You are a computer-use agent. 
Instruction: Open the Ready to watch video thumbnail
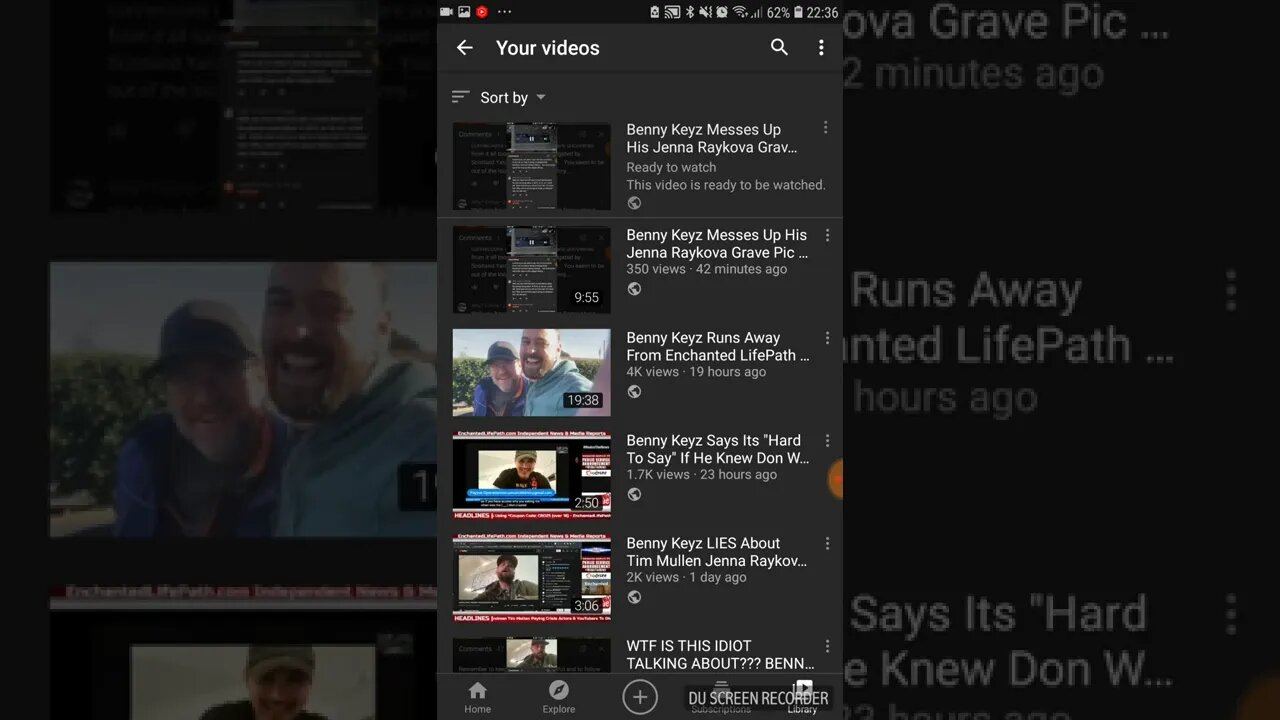[x=531, y=166]
